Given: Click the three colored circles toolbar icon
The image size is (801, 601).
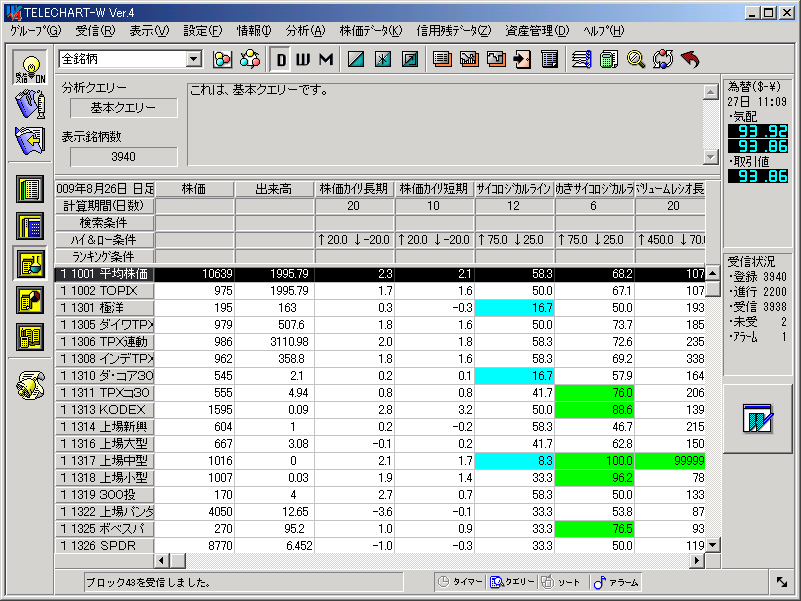Looking at the screenshot, I should pyautogui.click(x=222, y=59).
